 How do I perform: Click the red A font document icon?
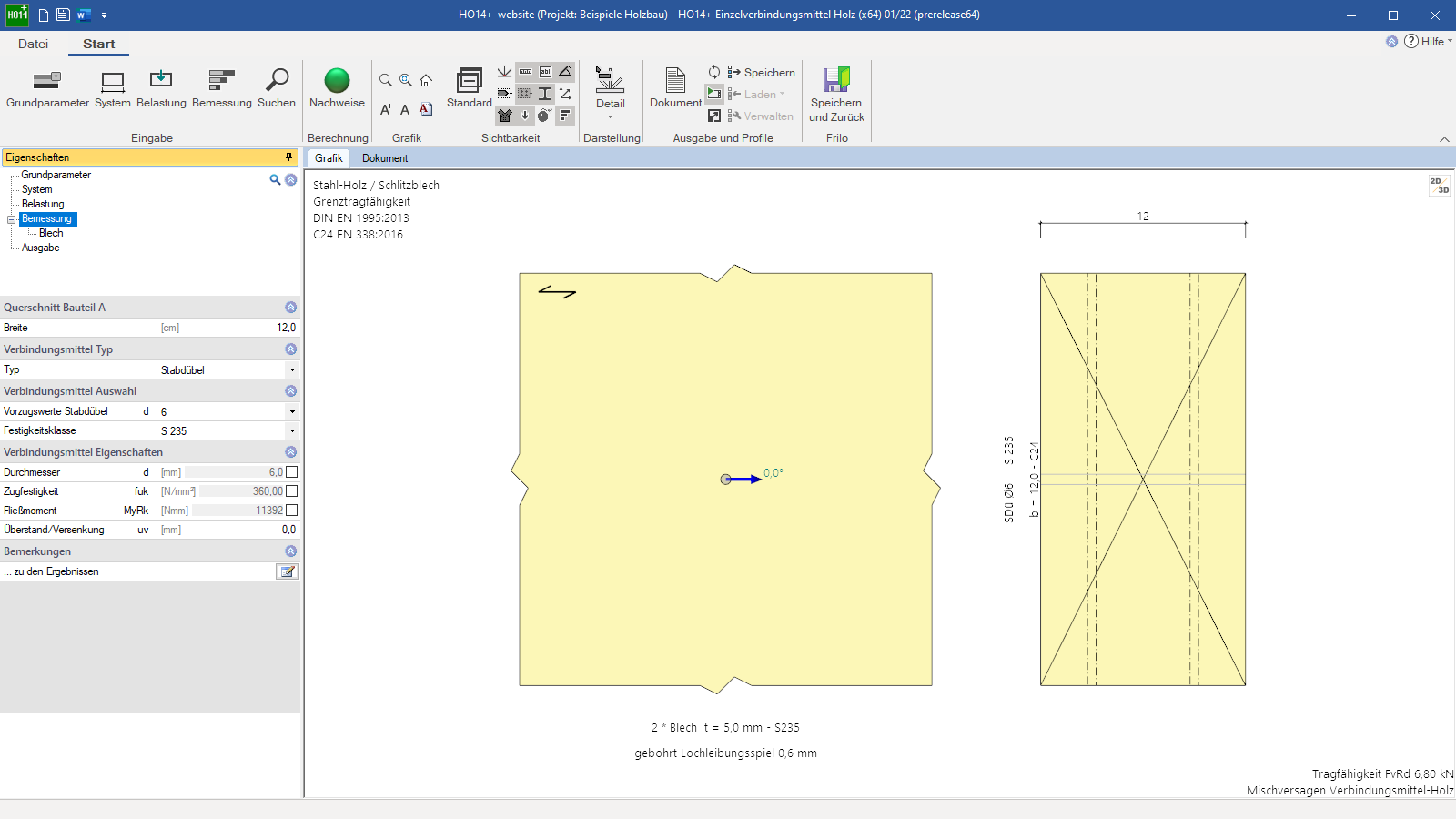426,109
